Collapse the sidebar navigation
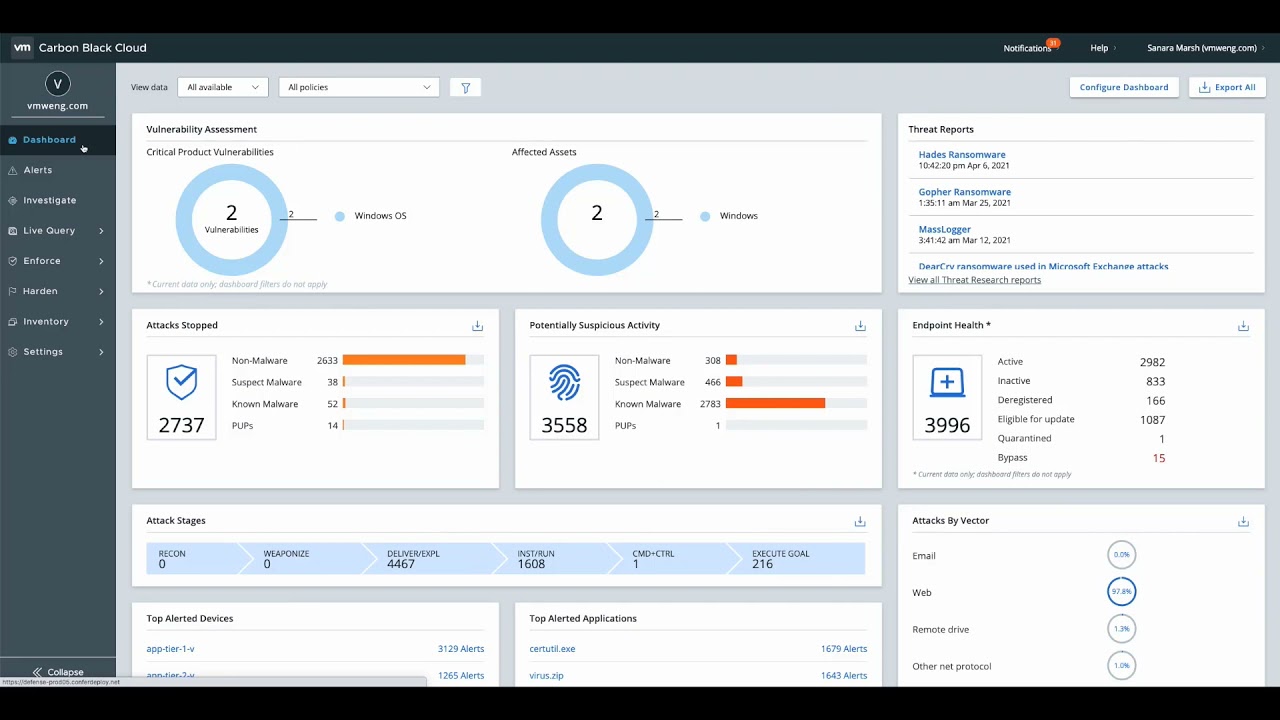1280x720 pixels. (x=58, y=672)
